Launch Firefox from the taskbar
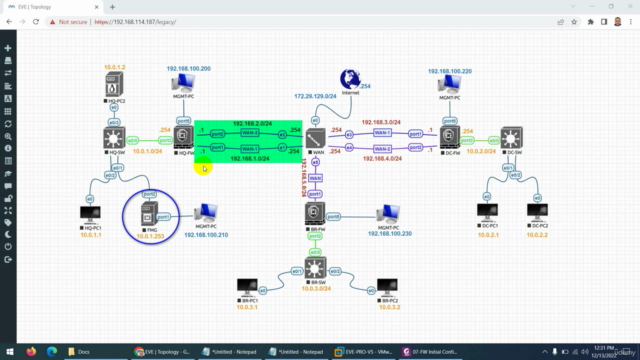The width and height of the screenshot is (640, 360). (x=31, y=351)
